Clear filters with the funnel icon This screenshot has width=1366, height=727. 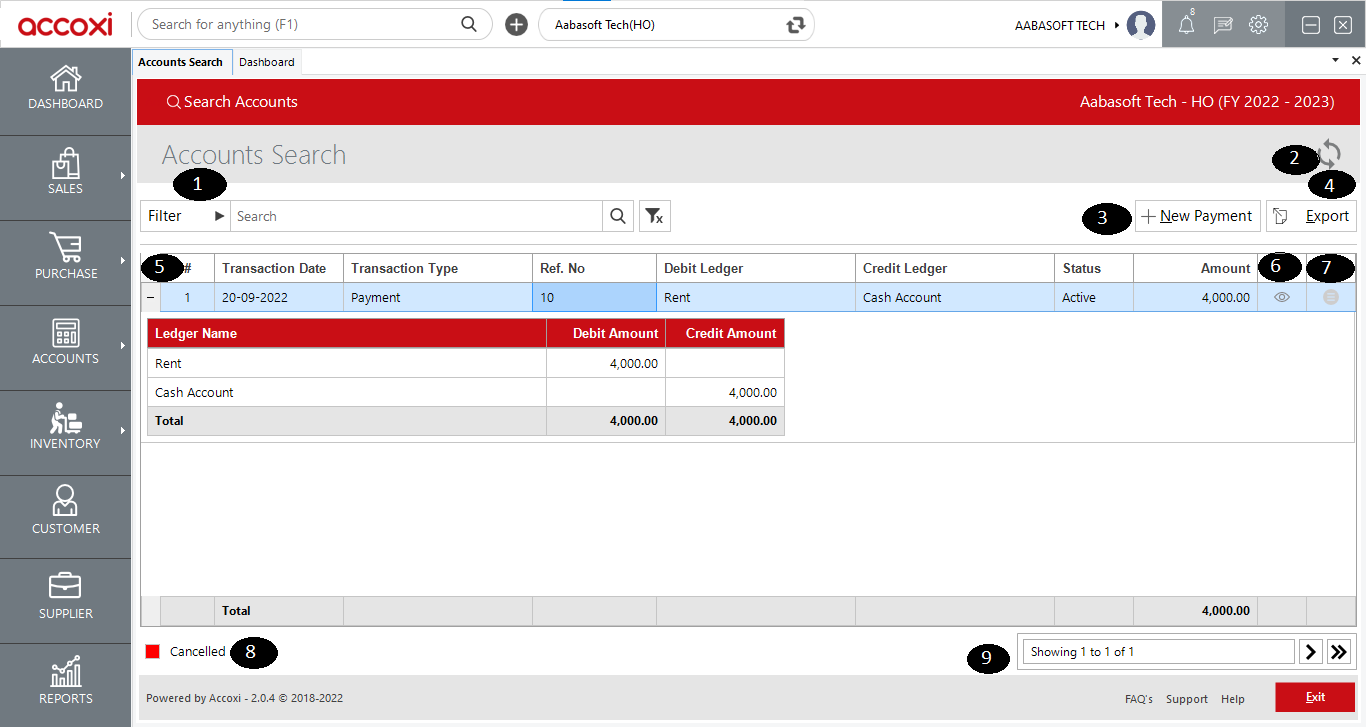pyautogui.click(x=654, y=216)
